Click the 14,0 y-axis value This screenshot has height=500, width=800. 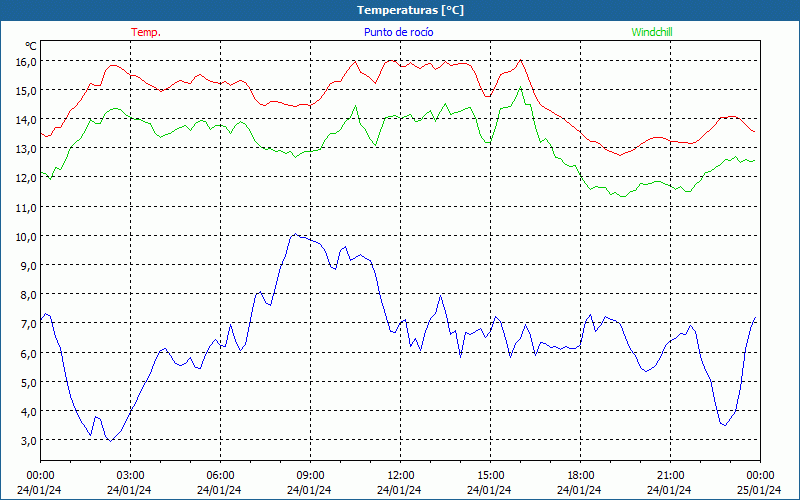(27, 119)
